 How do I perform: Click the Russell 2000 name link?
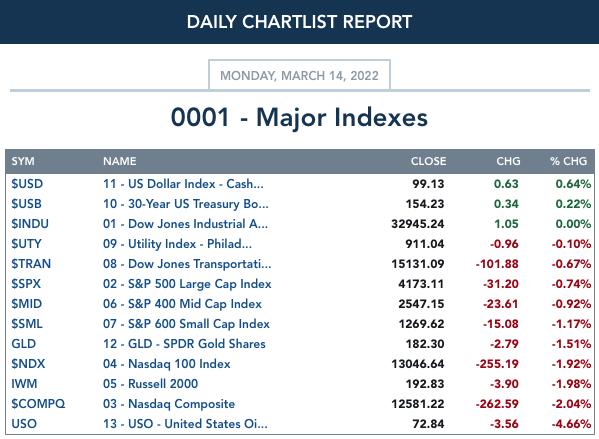point(151,384)
